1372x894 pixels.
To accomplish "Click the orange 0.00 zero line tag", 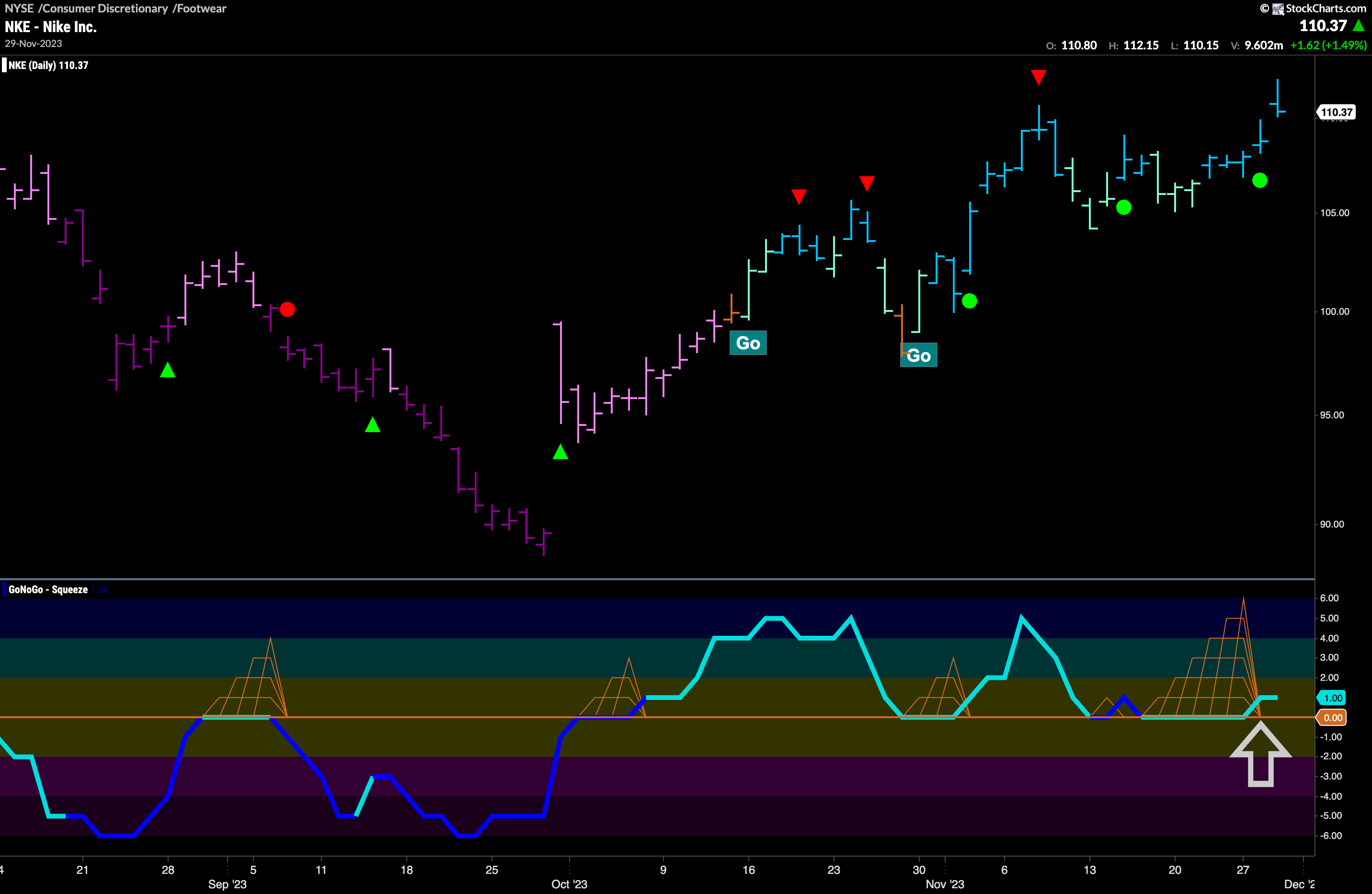I will [1332, 718].
